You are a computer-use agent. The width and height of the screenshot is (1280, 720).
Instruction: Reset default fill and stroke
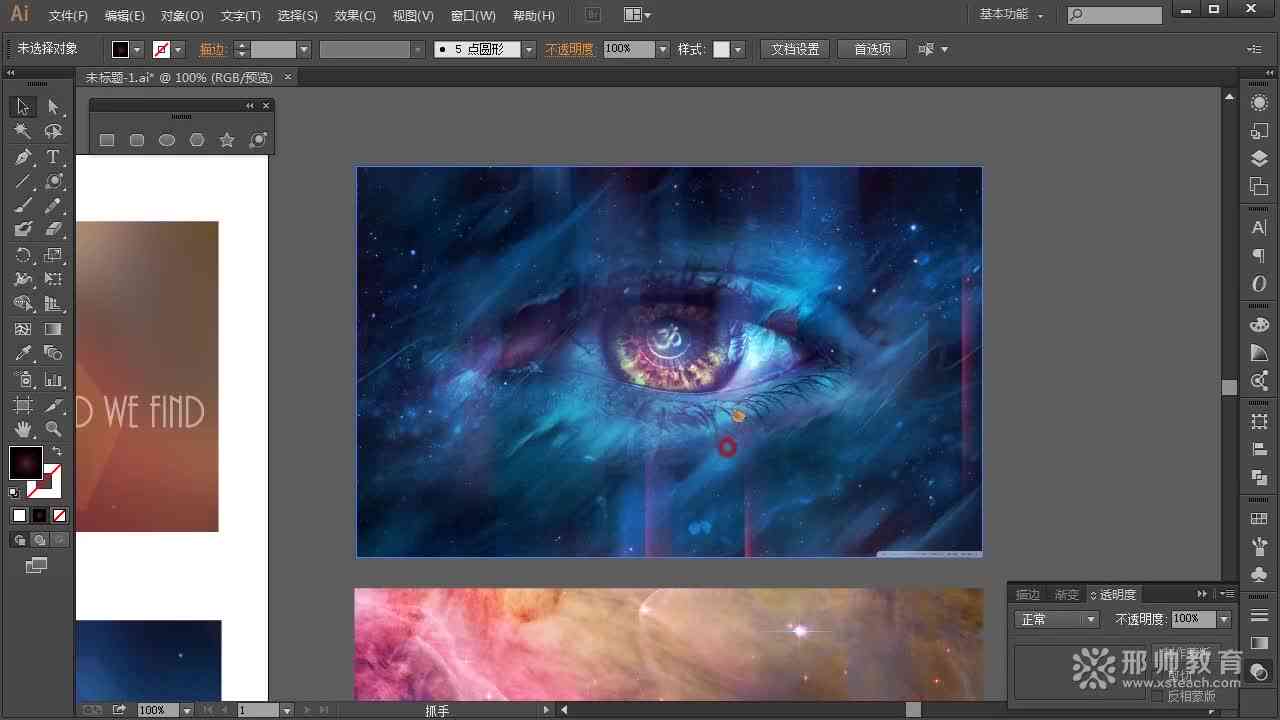[x=14, y=493]
